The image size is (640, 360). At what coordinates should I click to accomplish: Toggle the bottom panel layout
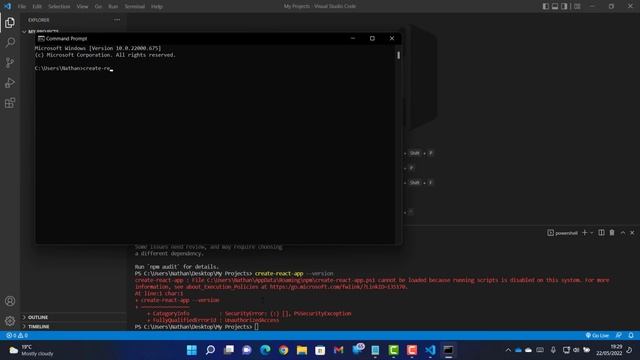[555, 6]
